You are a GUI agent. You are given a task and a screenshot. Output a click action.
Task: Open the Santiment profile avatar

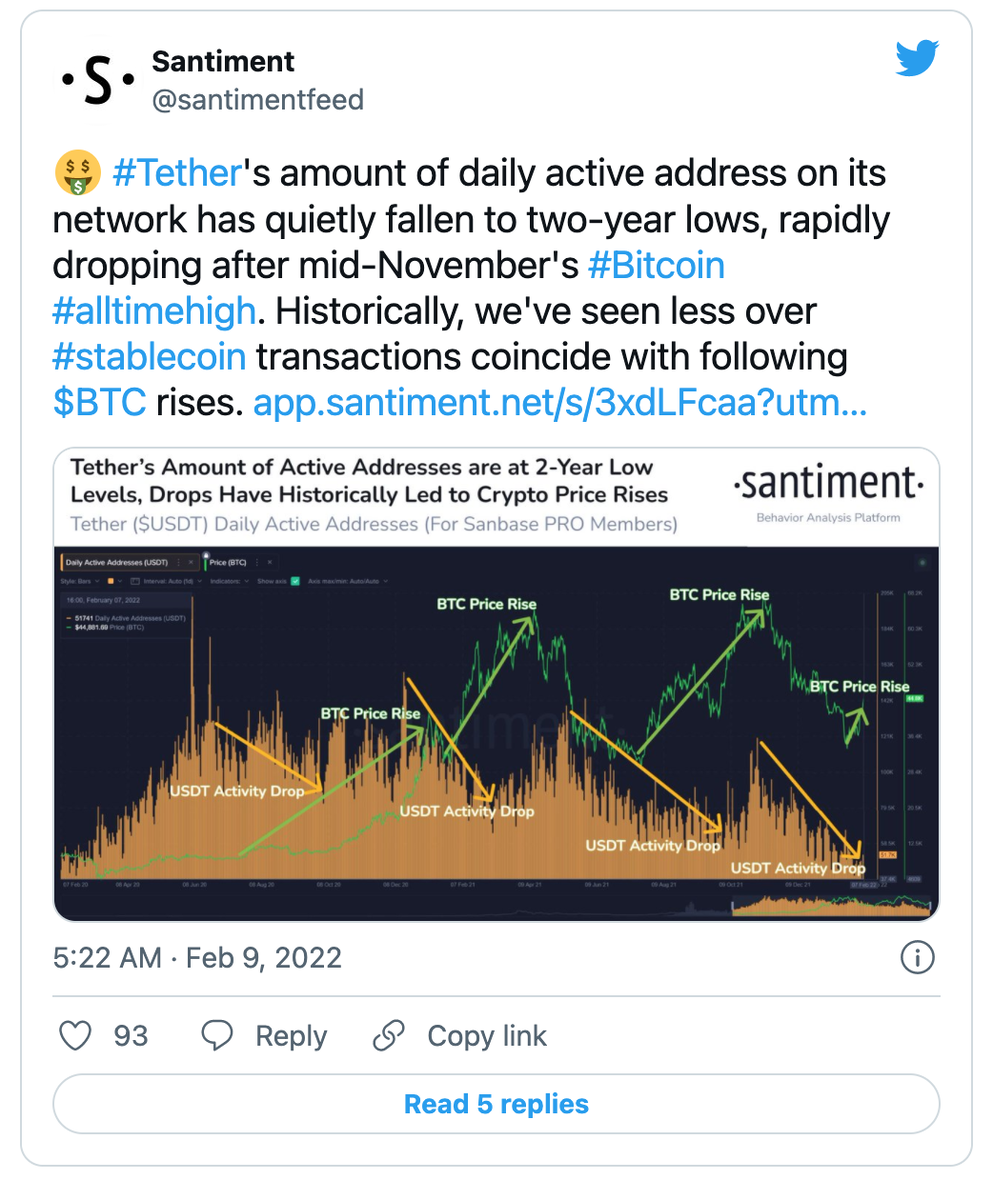[x=95, y=81]
